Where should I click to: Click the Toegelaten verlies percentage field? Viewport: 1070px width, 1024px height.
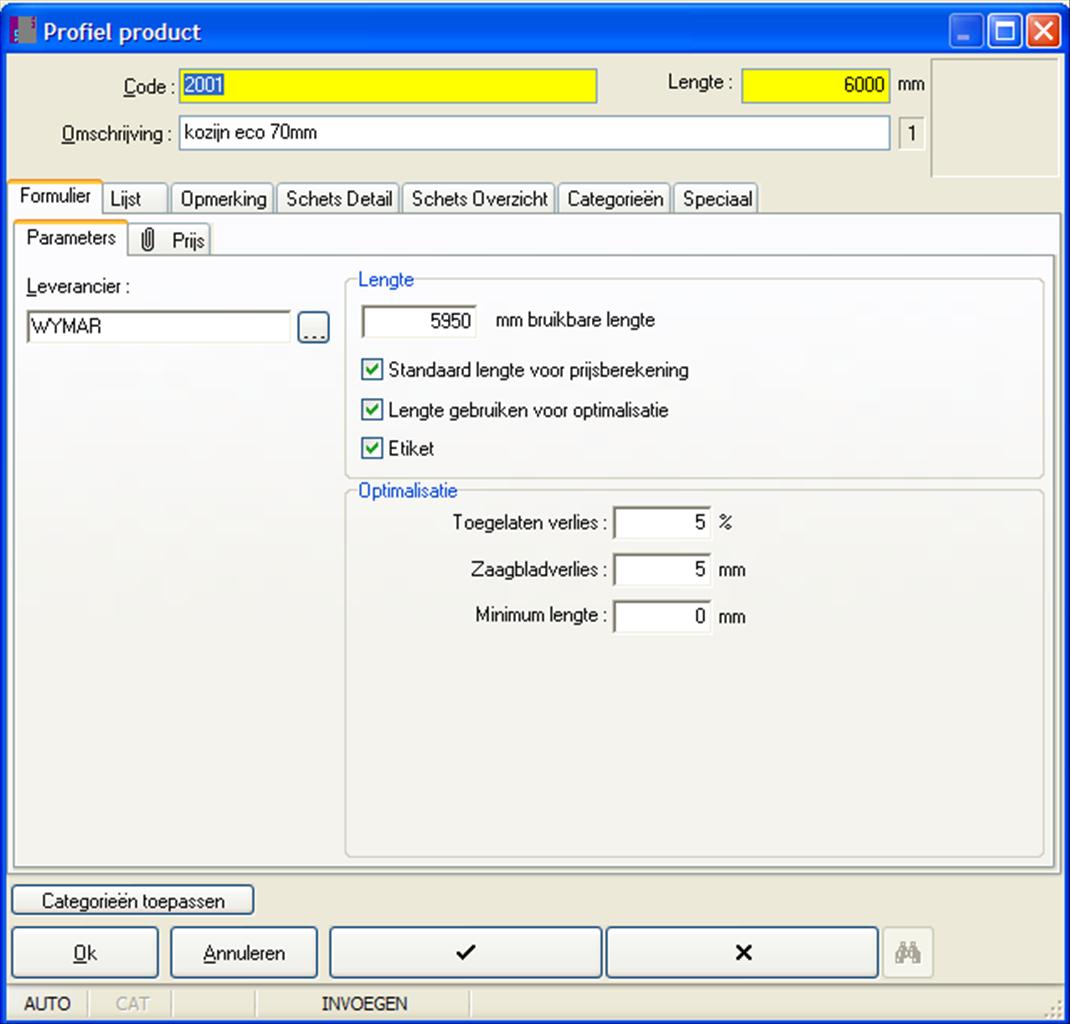click(662, 523)
